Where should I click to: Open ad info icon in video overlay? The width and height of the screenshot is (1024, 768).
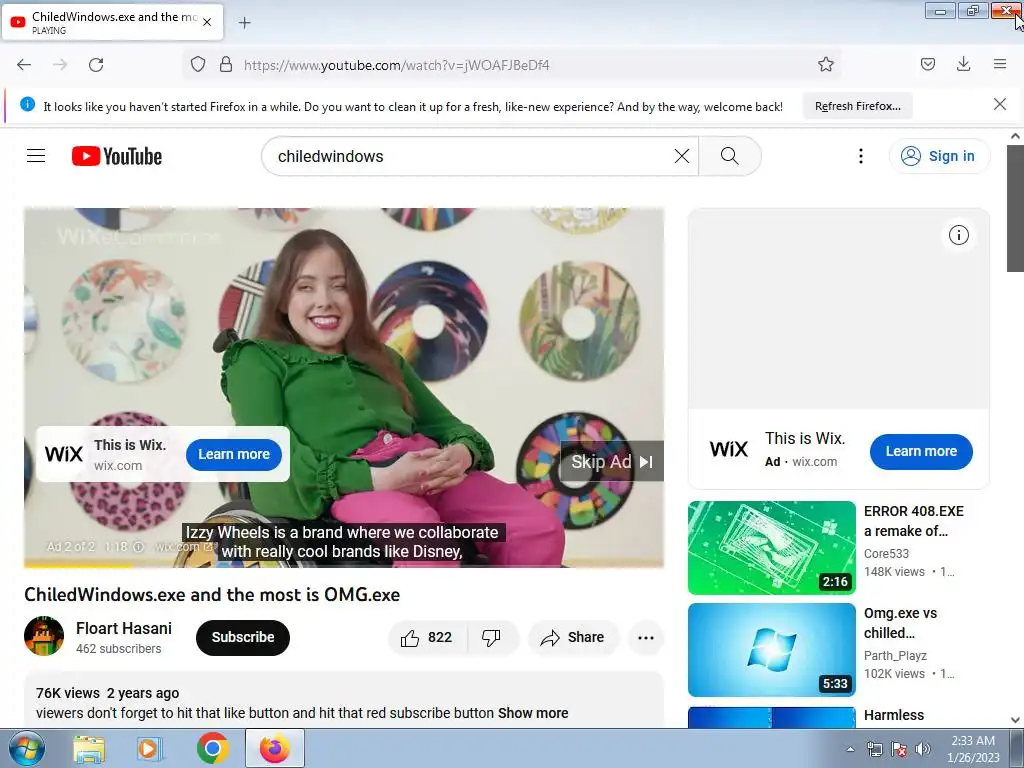pyautogui.click(x=138, y=547)
